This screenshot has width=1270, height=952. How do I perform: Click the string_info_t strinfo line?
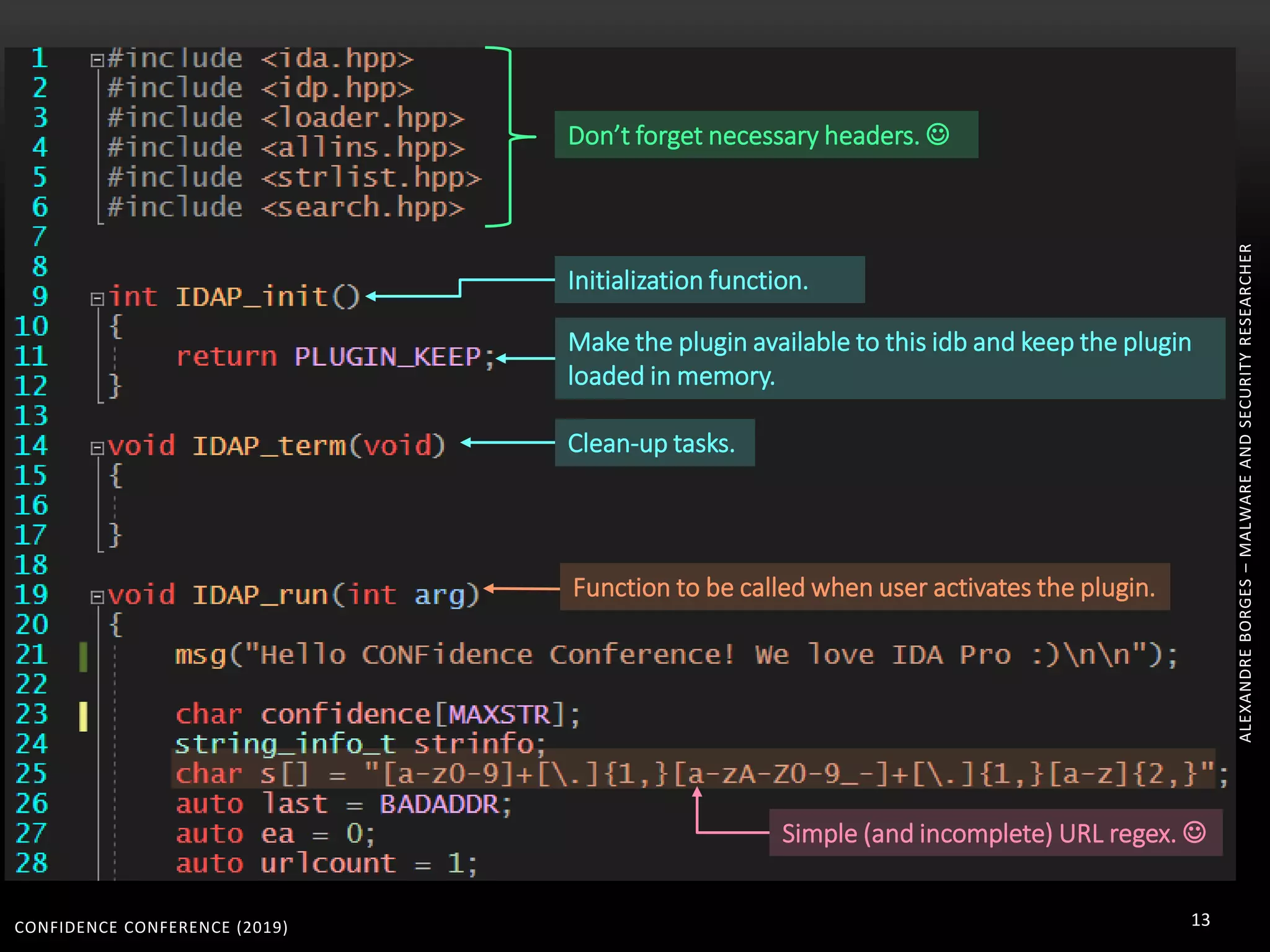click(360, 744)
